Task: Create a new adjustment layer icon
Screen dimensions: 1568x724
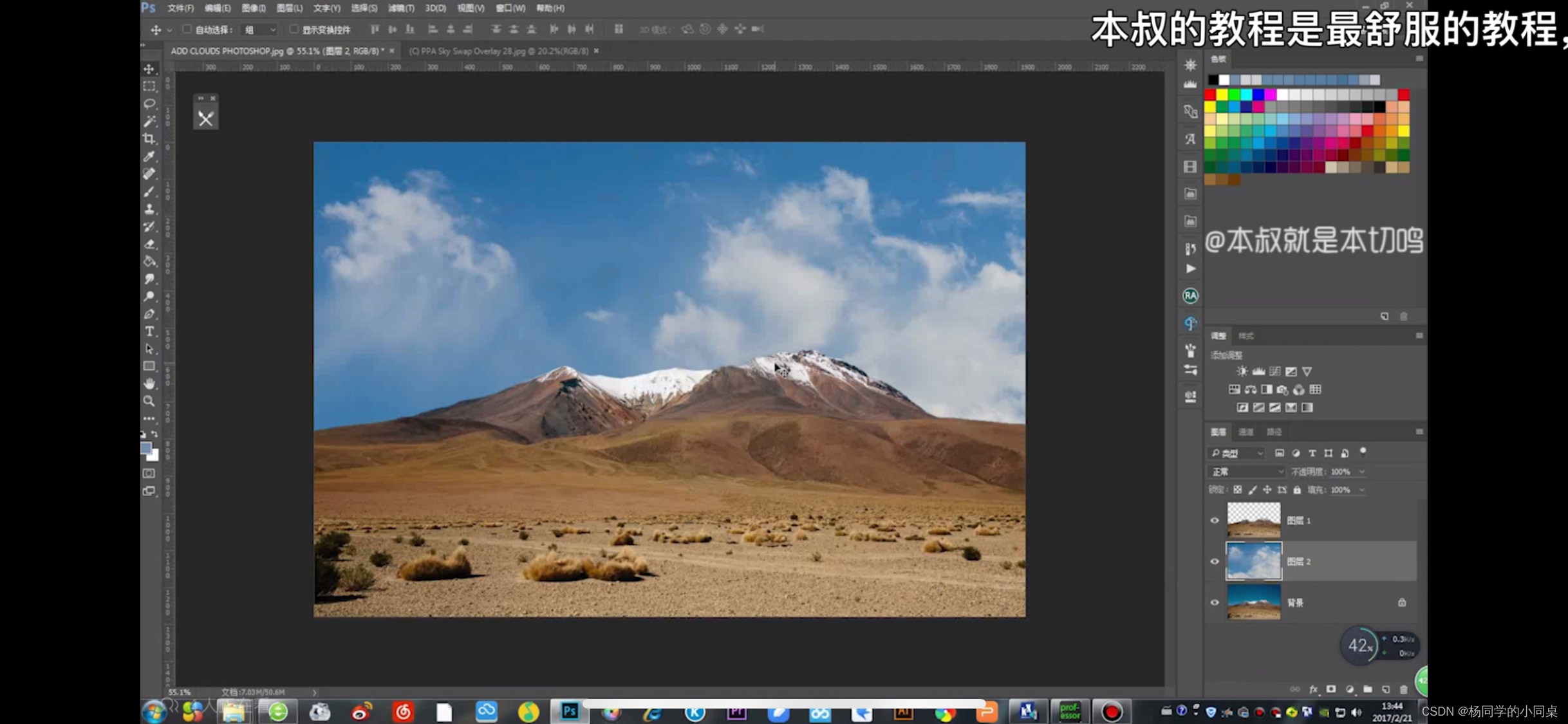Action: pyautogui.click(x=1350, y=689)
